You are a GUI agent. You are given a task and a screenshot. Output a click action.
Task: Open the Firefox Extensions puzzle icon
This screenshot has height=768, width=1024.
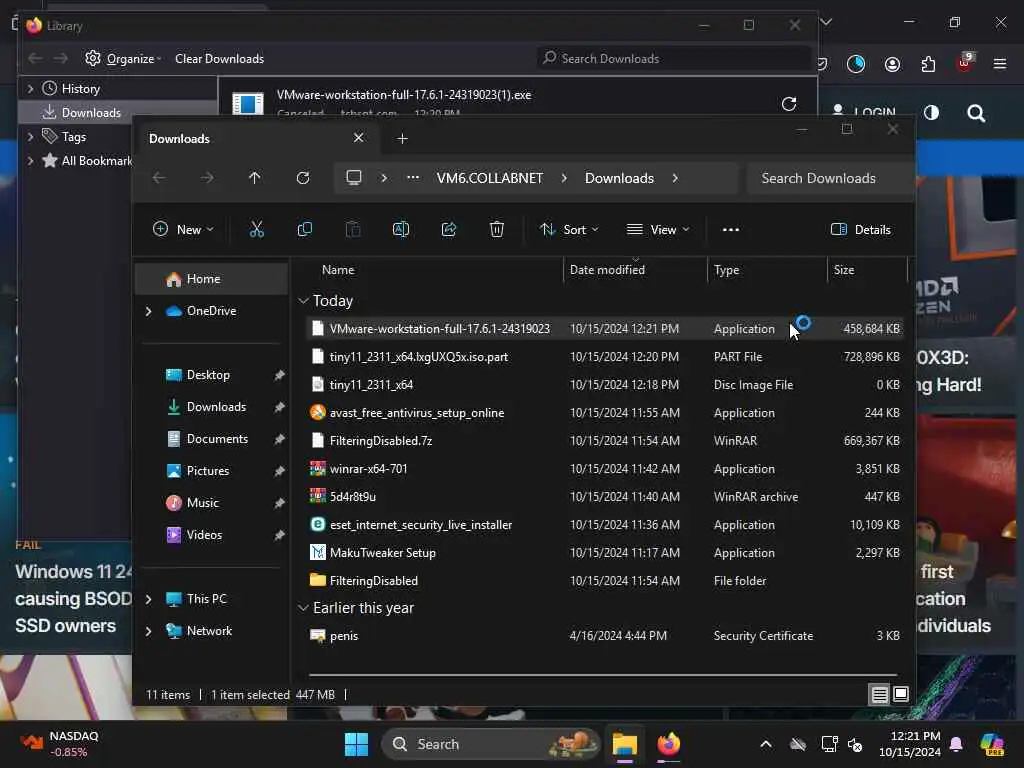point(928,63)
